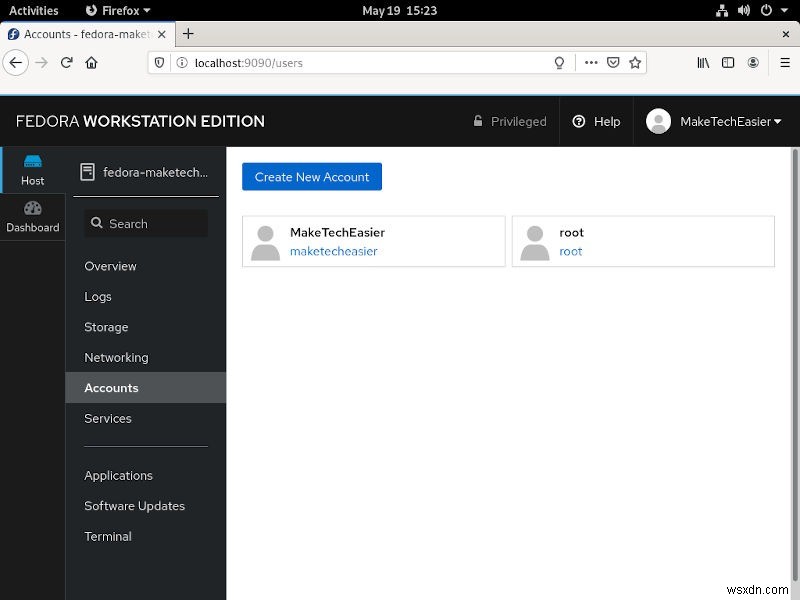The height and width of the screenshot is (600, 800).
Task: Open system status menu arrow
Action: (x=785, y=10)
